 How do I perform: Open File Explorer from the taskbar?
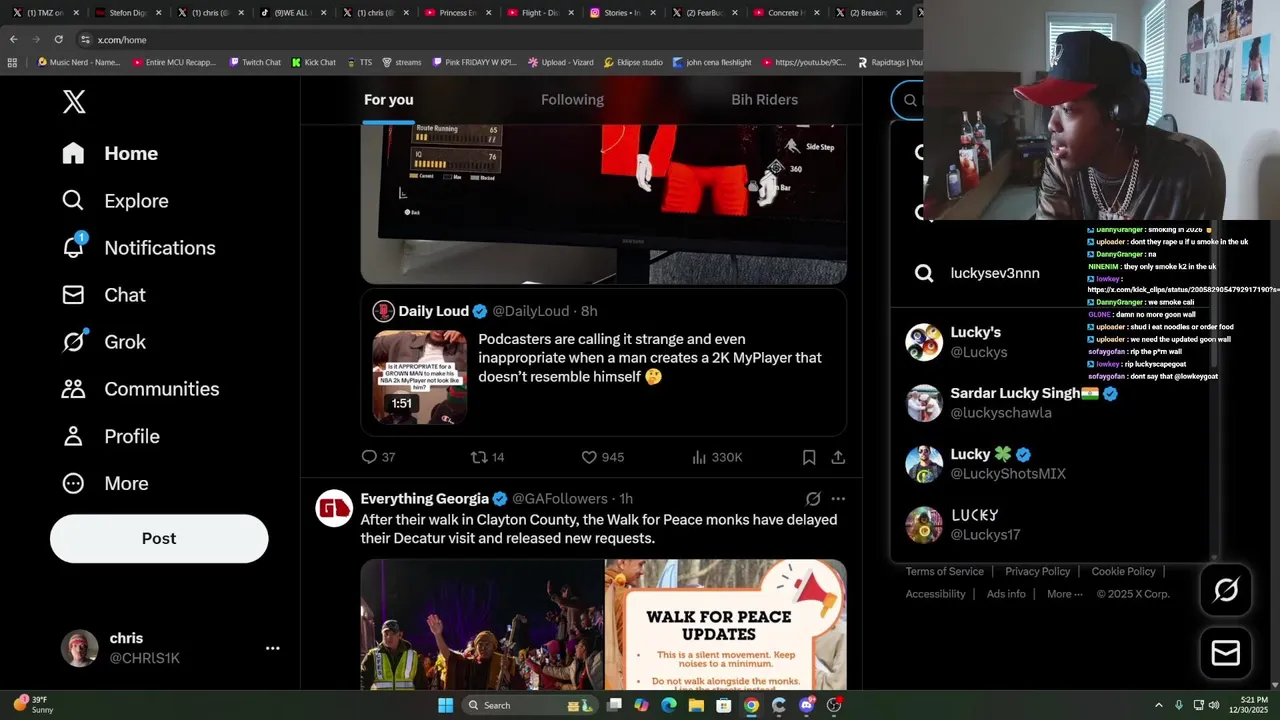696,705
